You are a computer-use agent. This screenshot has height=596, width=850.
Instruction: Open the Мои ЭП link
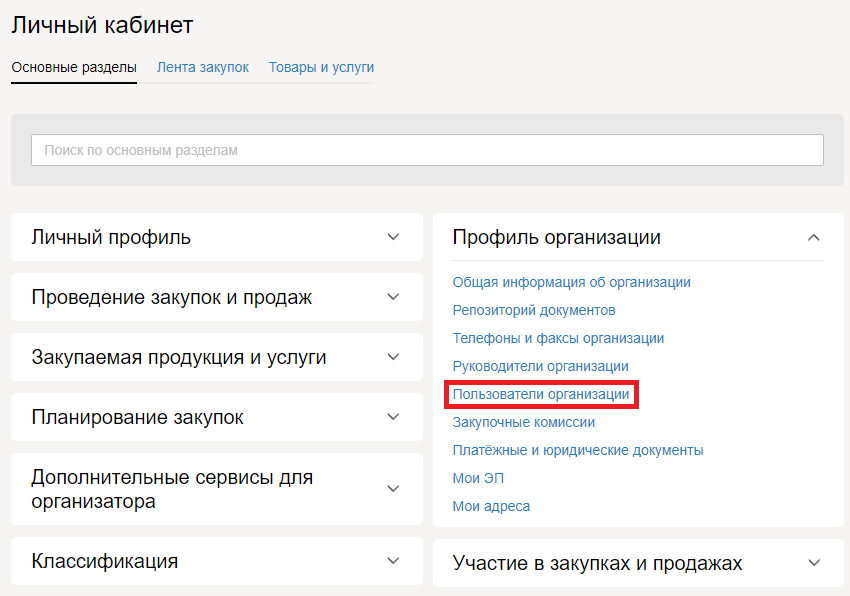point(478,478)
